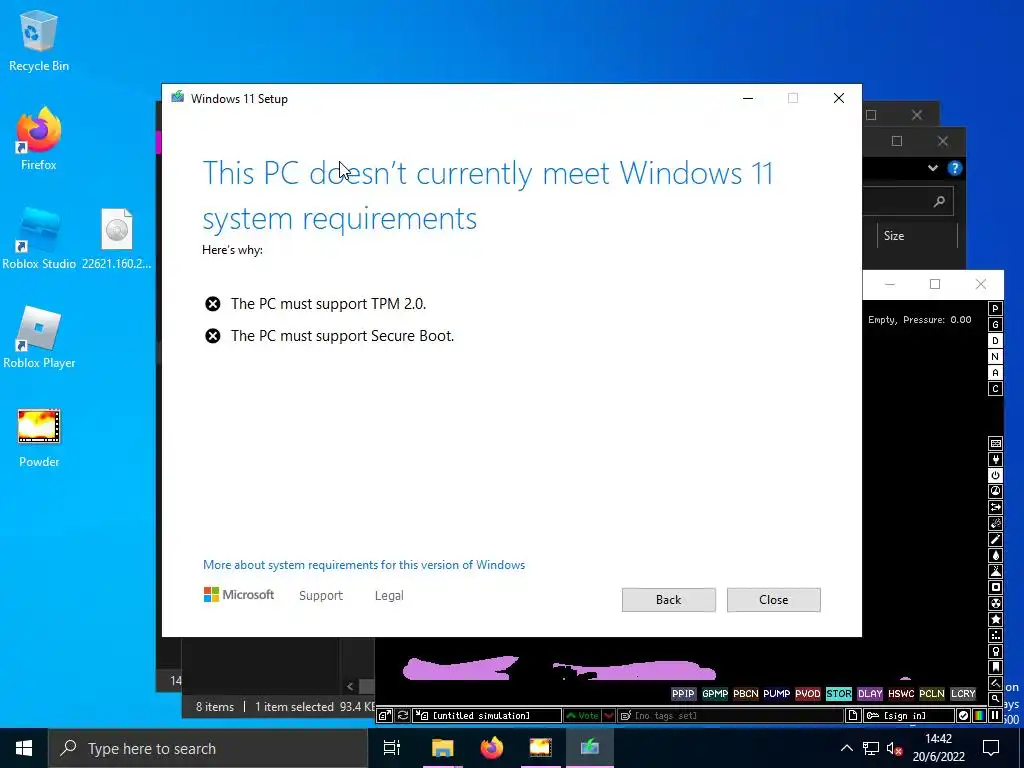Open the Gases element category
Image resolution: width=1024 pixels, height=768 pixels.
point(995,539)
